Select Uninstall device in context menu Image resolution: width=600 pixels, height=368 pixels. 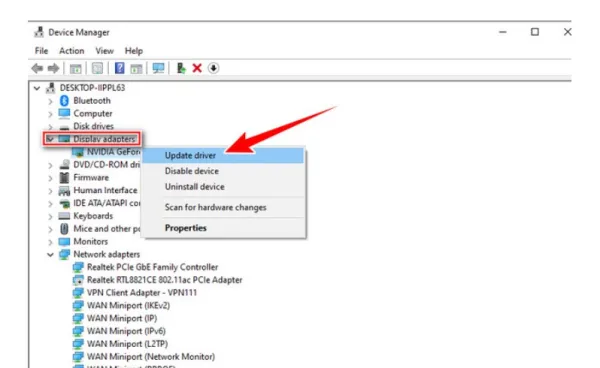(x=194, y=187)
